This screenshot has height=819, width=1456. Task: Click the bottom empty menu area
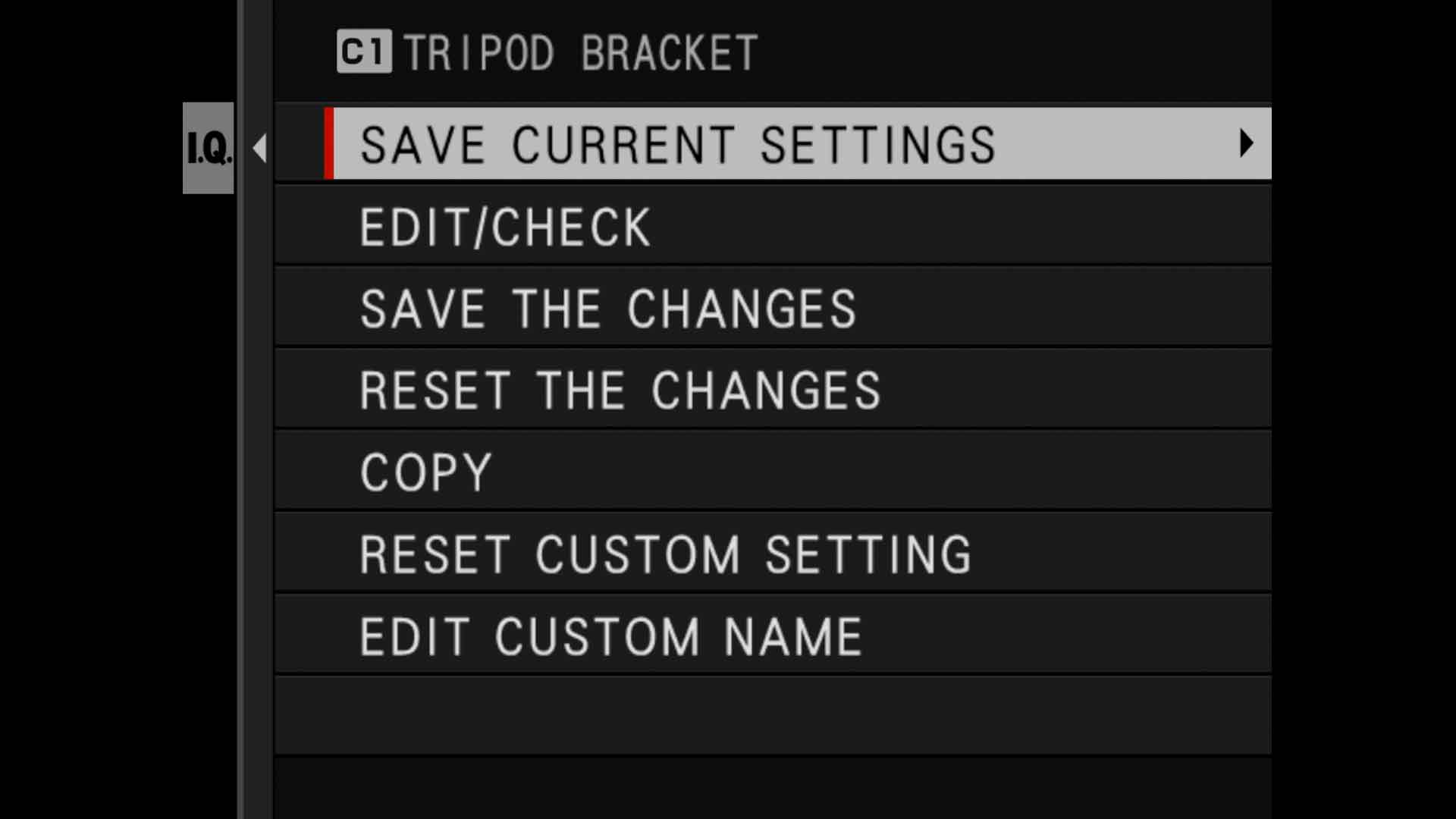tap(772, 785)
